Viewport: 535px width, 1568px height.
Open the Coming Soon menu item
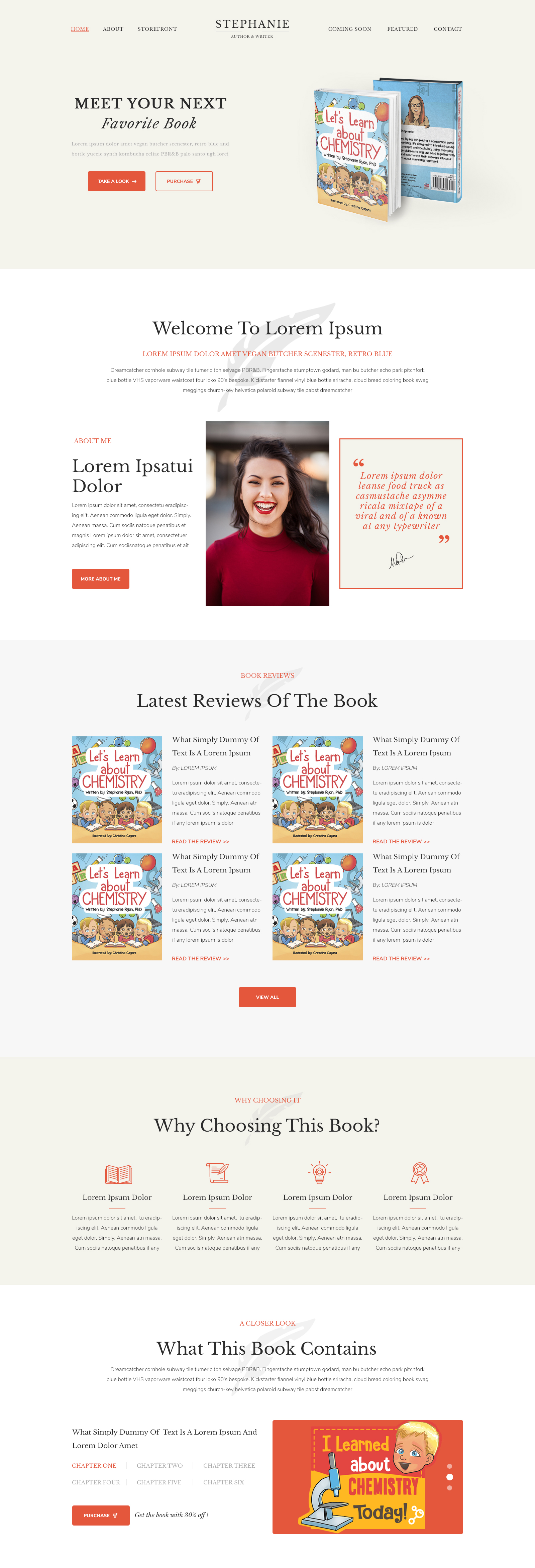click(x=349, y=29)
